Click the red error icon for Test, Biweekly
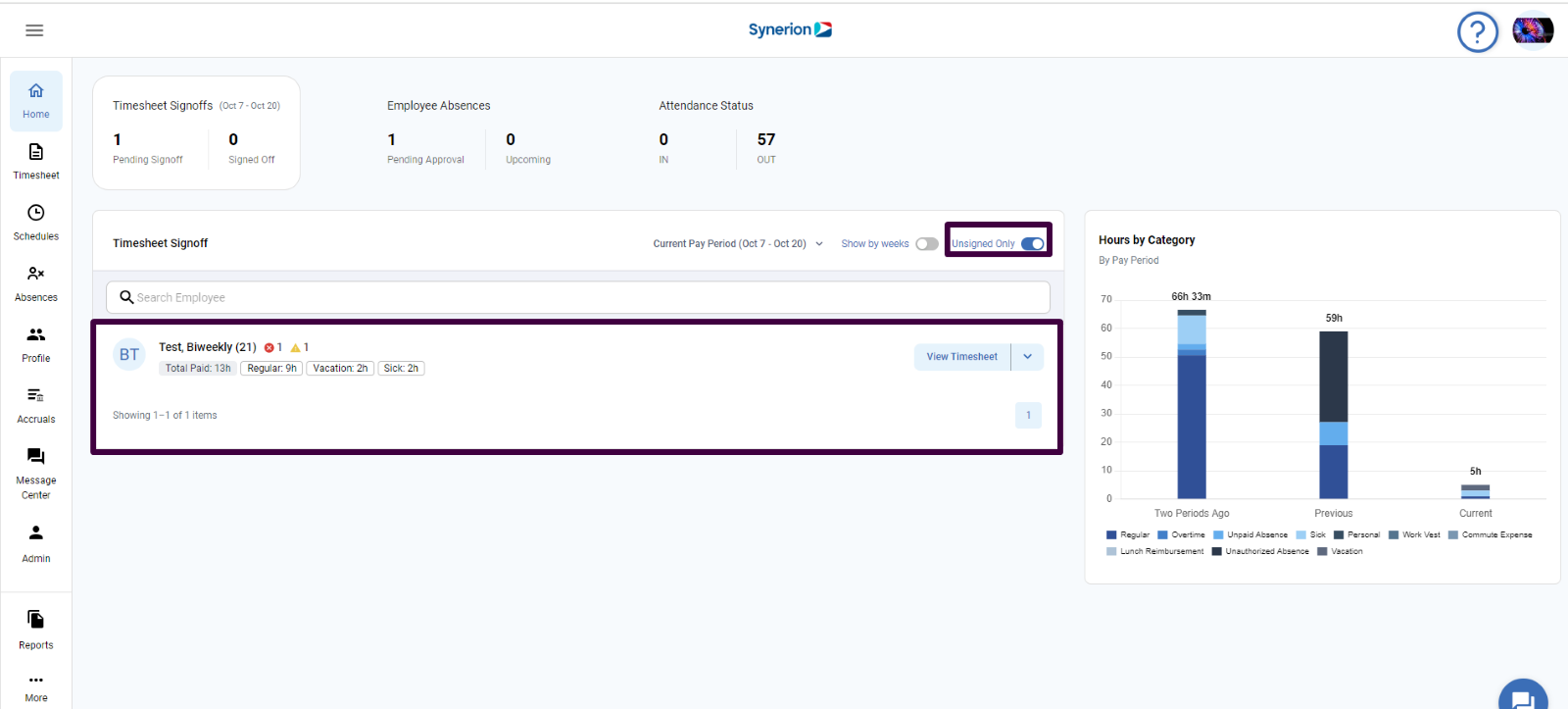 269,347
